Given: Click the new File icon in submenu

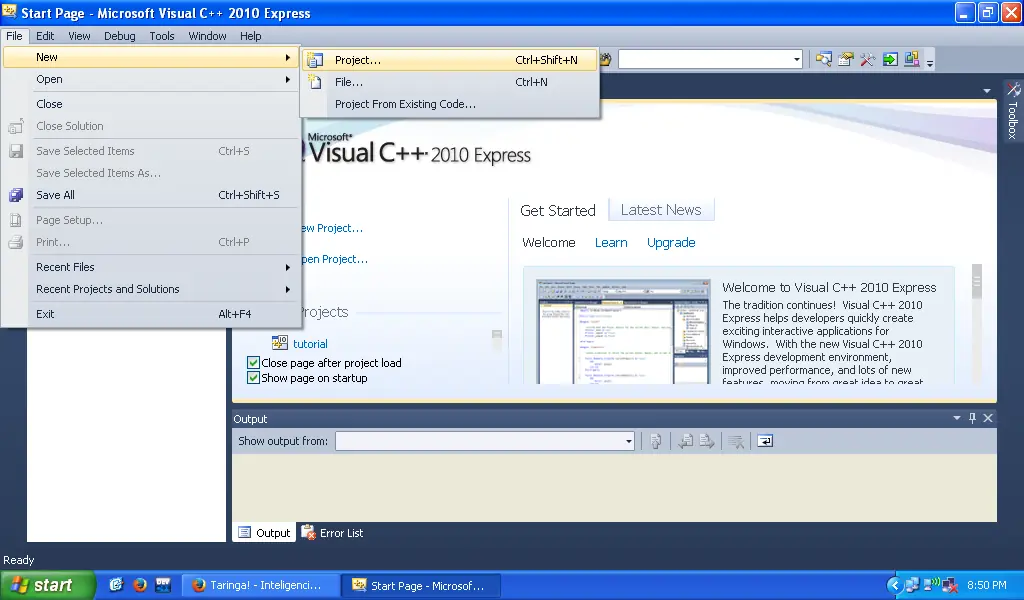Looking at the screenshot, I should pyautogui.click(x=315, y=82).
